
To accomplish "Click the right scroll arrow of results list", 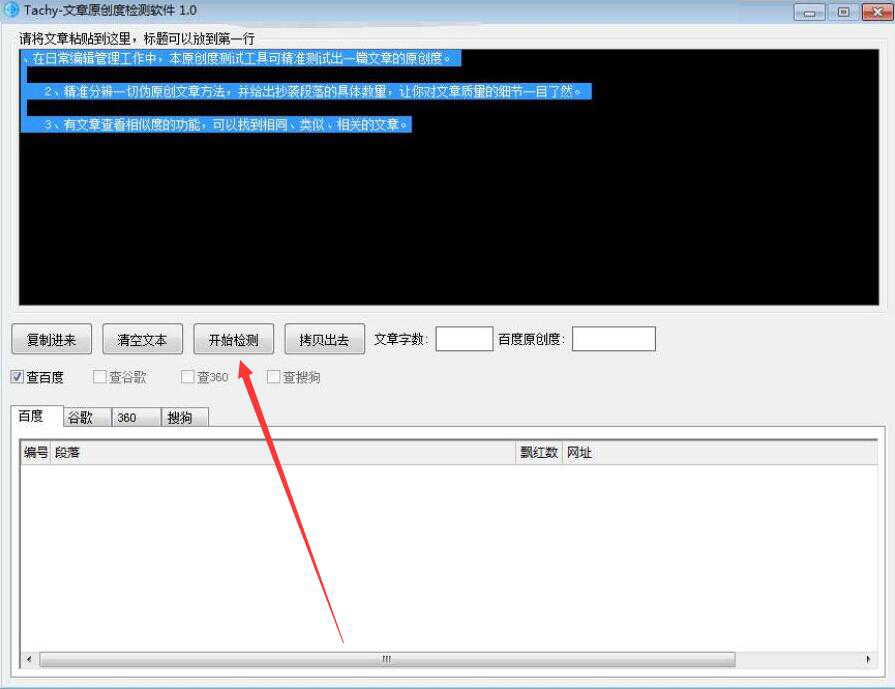I will 868,659.
